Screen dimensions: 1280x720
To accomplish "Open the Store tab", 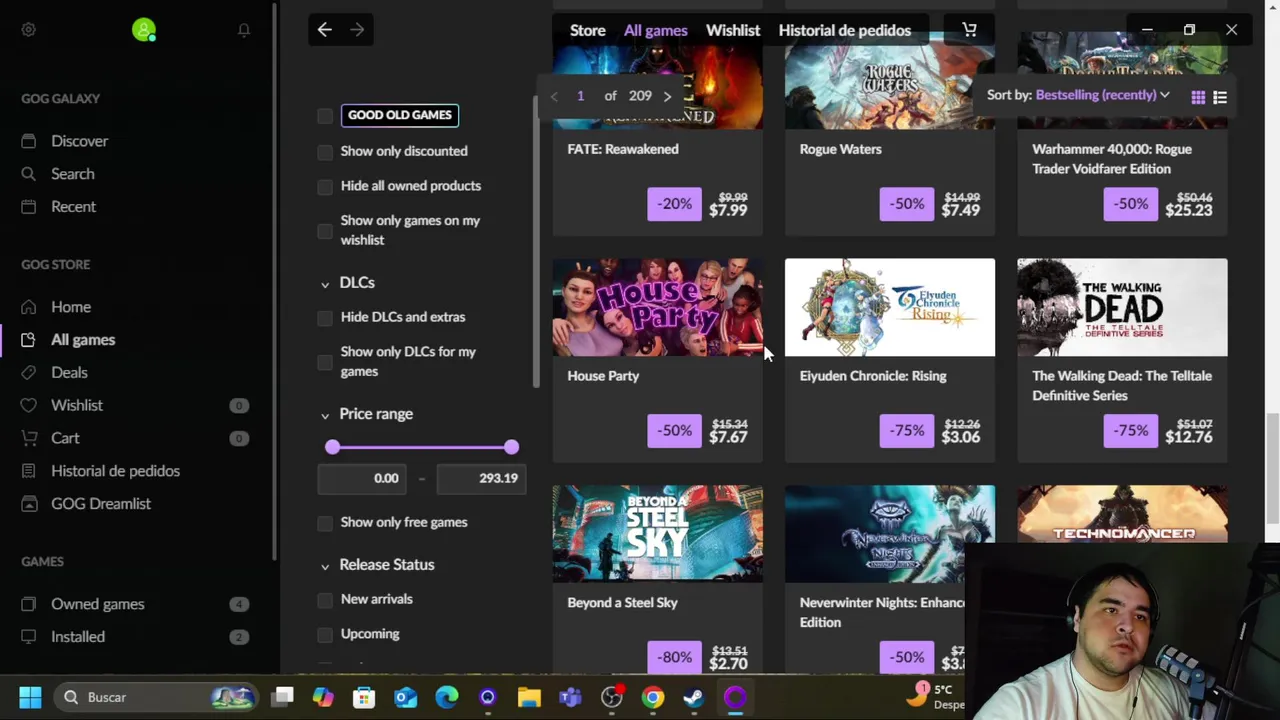I will coord(587,30).
